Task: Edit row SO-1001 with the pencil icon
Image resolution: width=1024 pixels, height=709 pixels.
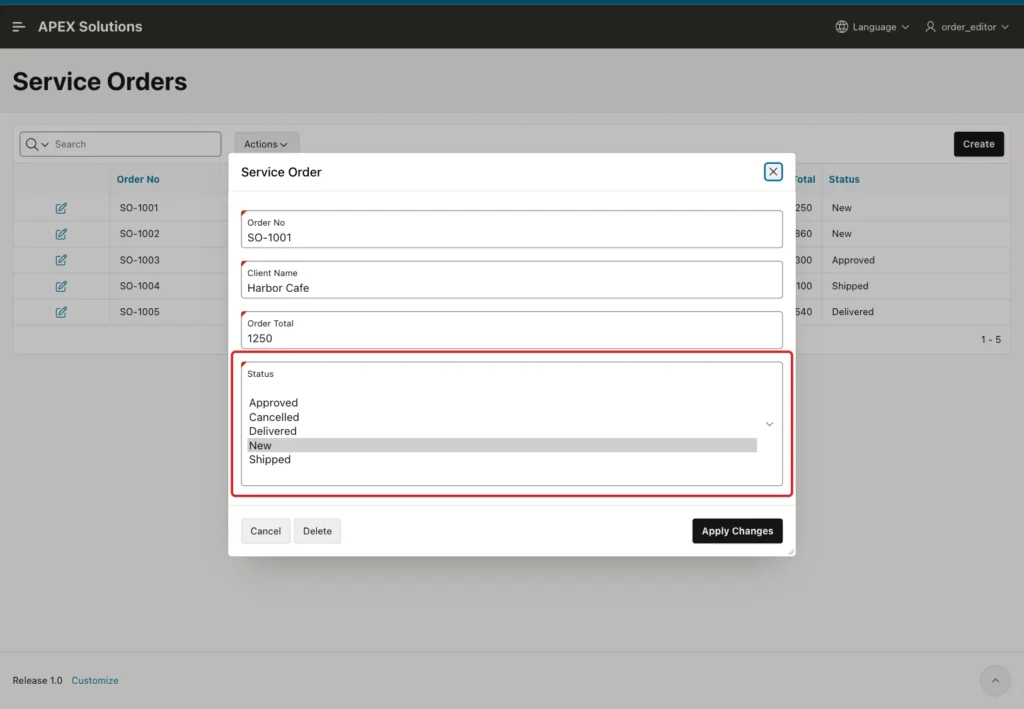Action: pyautogui.click(x=61, y=208)
